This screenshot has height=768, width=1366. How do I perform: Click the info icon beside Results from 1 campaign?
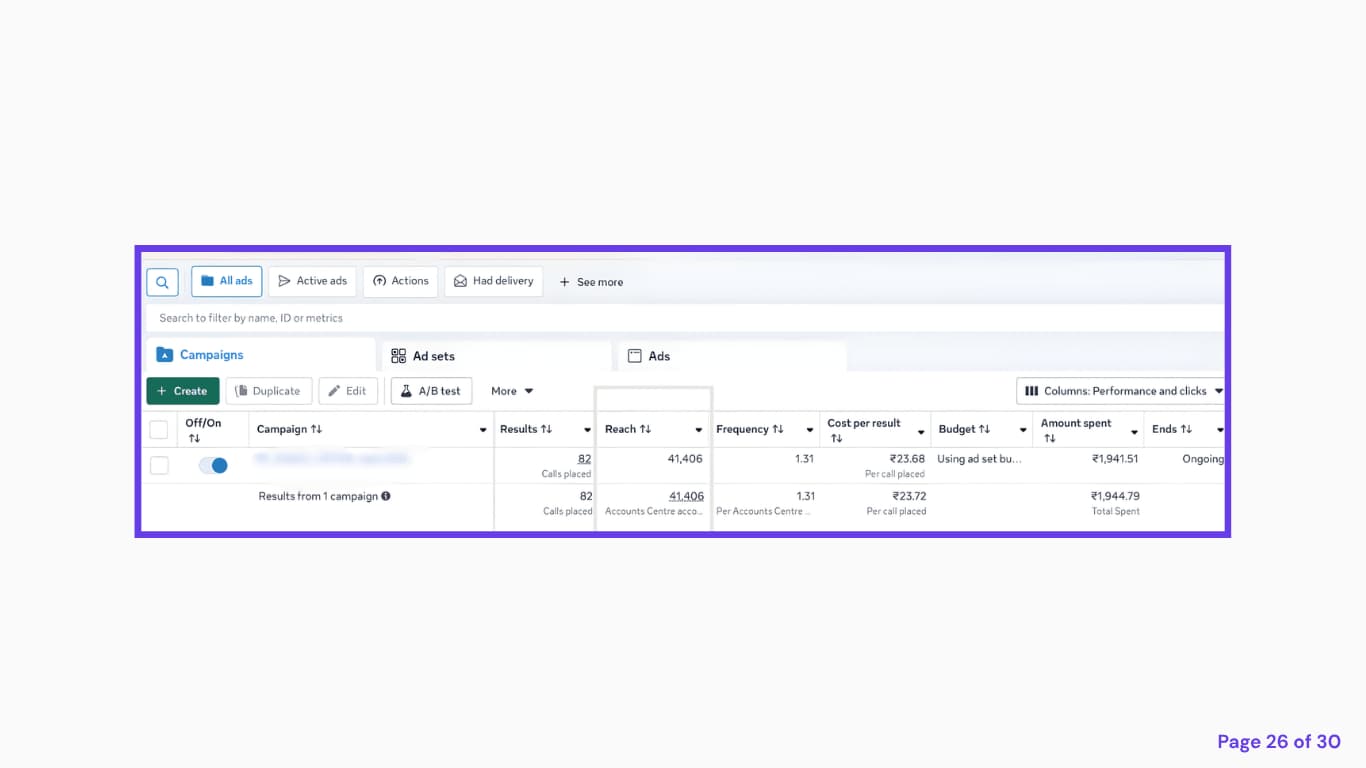tap(386, 496)
